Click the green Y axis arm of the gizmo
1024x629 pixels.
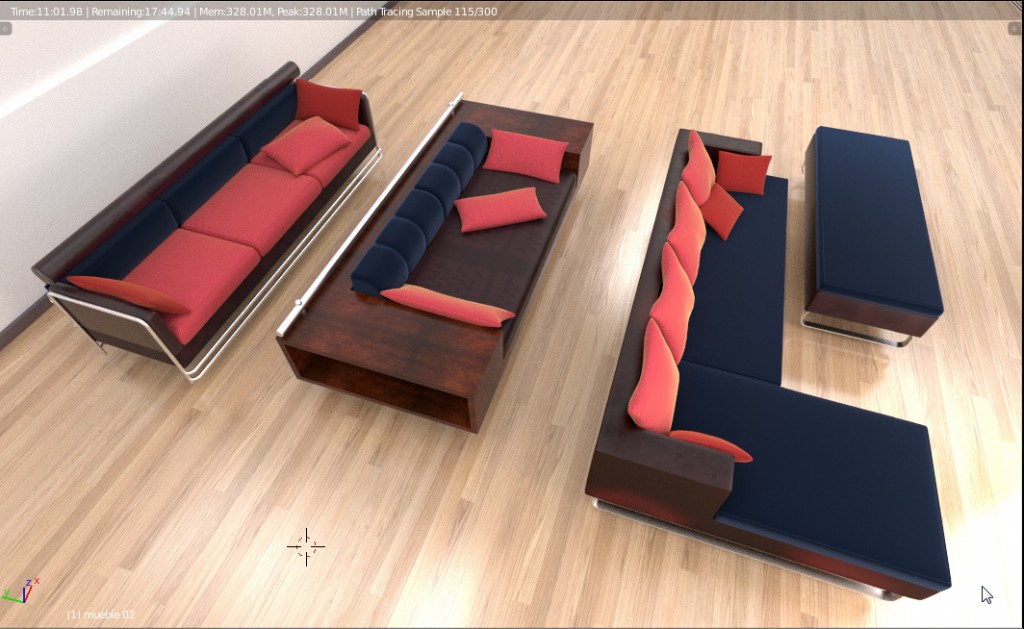pyautogui.click(x=10, y=597)
